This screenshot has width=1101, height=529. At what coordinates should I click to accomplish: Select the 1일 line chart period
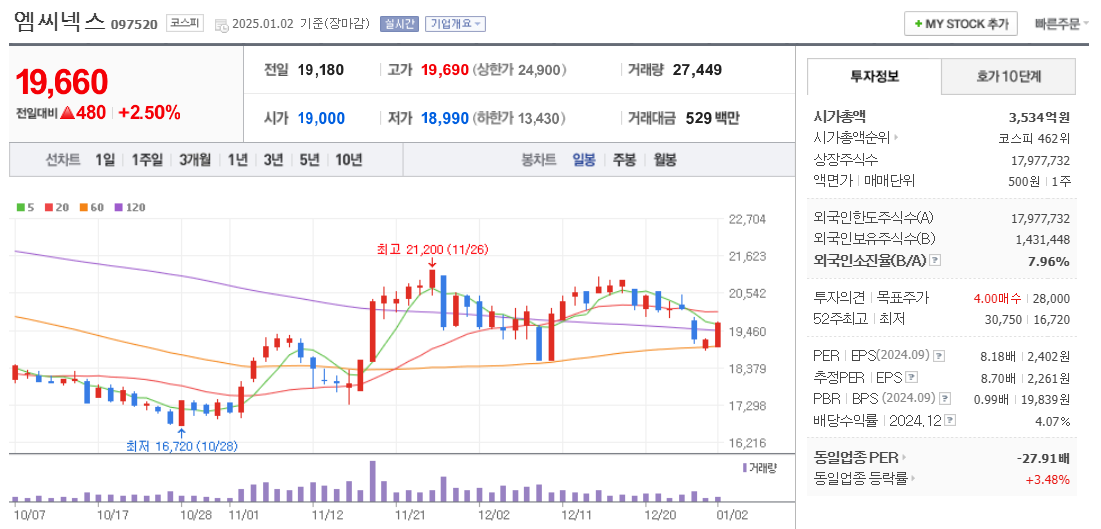tap(105, 159)
